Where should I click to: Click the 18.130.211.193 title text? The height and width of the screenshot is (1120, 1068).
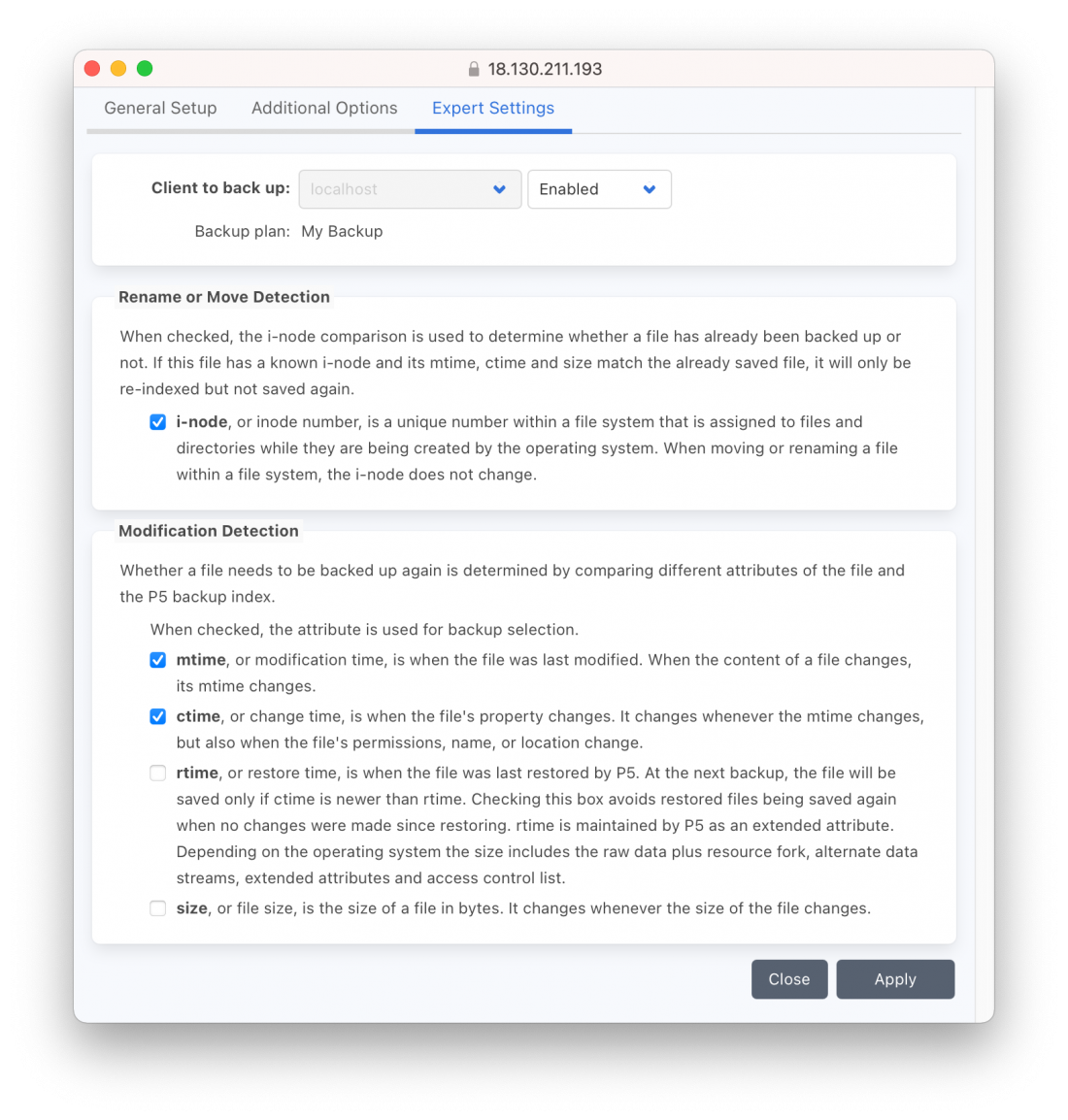tap(545, 69)
